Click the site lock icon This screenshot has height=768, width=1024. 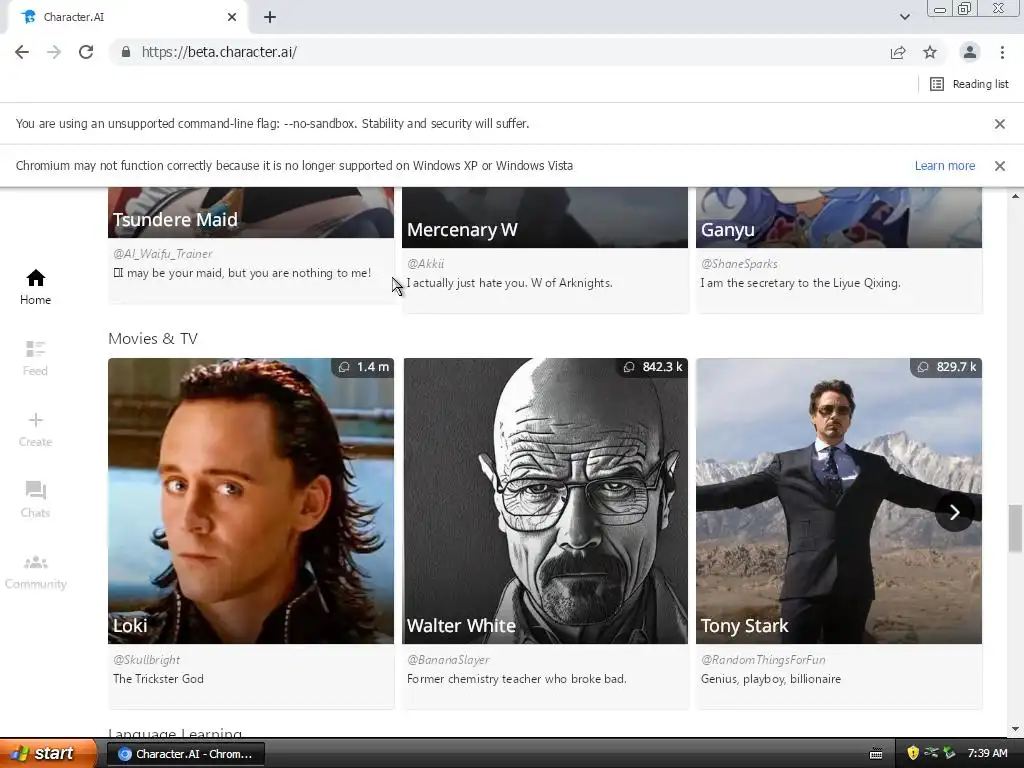point(126,52)
